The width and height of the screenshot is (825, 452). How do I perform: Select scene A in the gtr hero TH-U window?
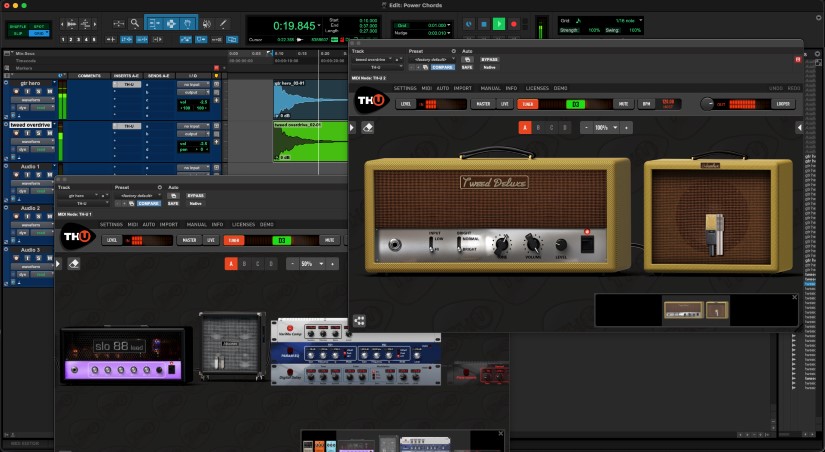coord(230,264)
